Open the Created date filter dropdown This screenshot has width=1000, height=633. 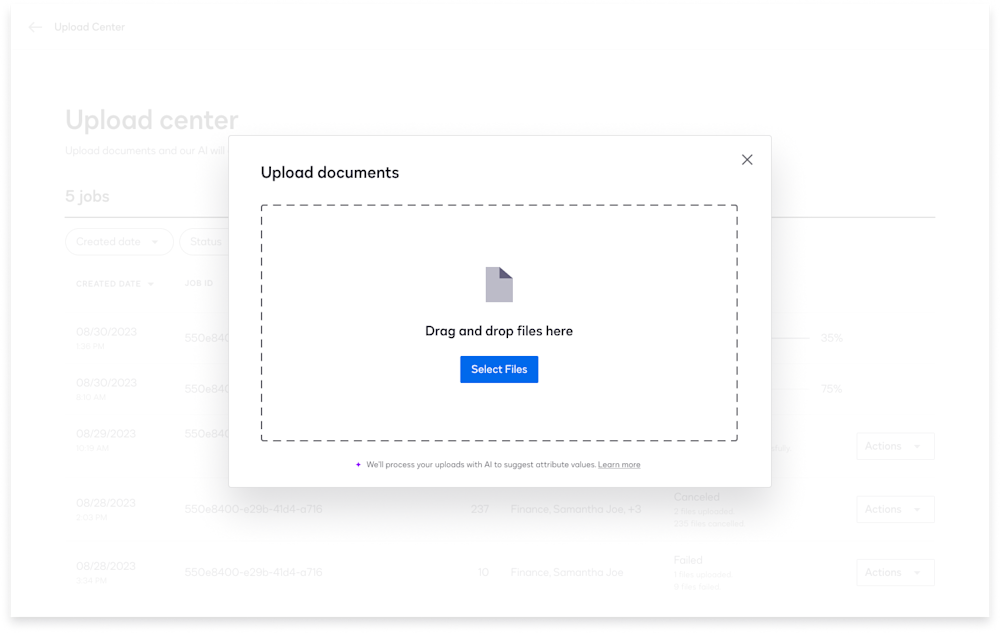click(119, 242)
